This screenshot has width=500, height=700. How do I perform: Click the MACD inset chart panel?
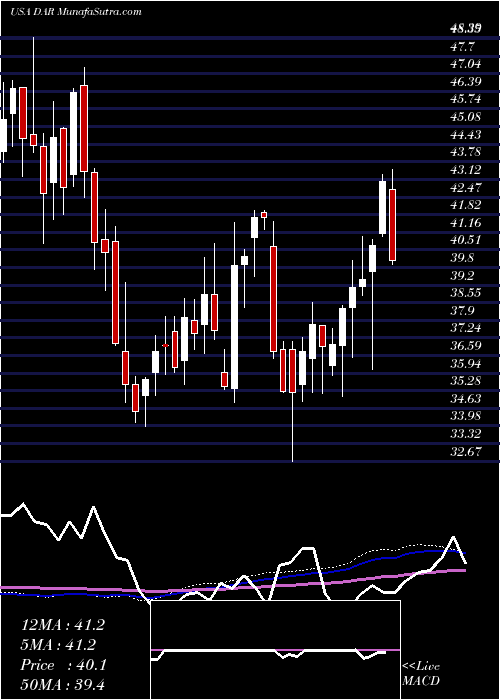pyautogui.click(x=276, y=650)
